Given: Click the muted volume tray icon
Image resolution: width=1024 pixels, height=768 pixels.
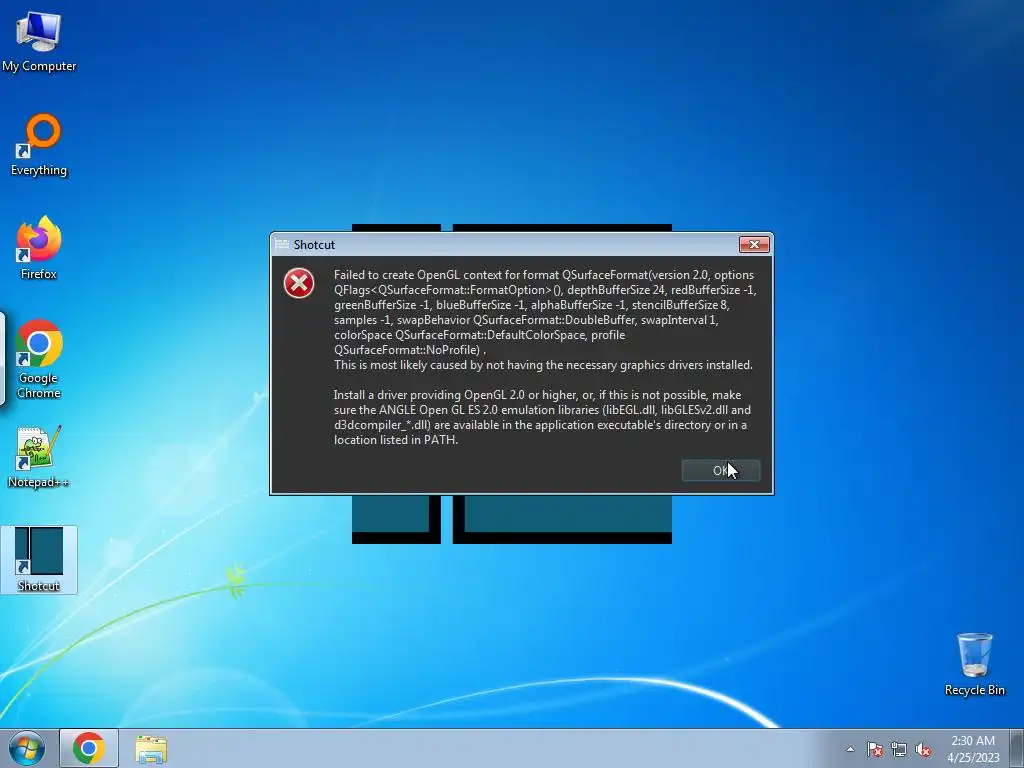Looking at the screenshot, I should (x=923, y=749).
